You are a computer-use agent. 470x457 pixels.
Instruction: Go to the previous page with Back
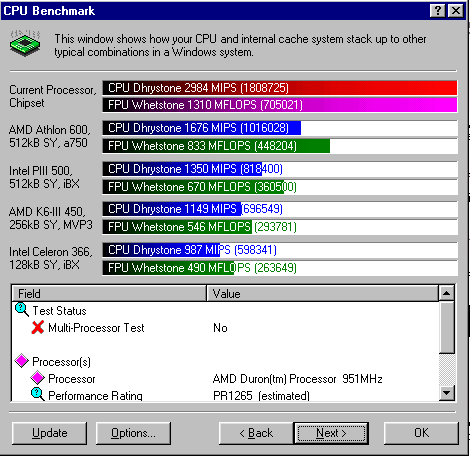click(x=256, y=433)
